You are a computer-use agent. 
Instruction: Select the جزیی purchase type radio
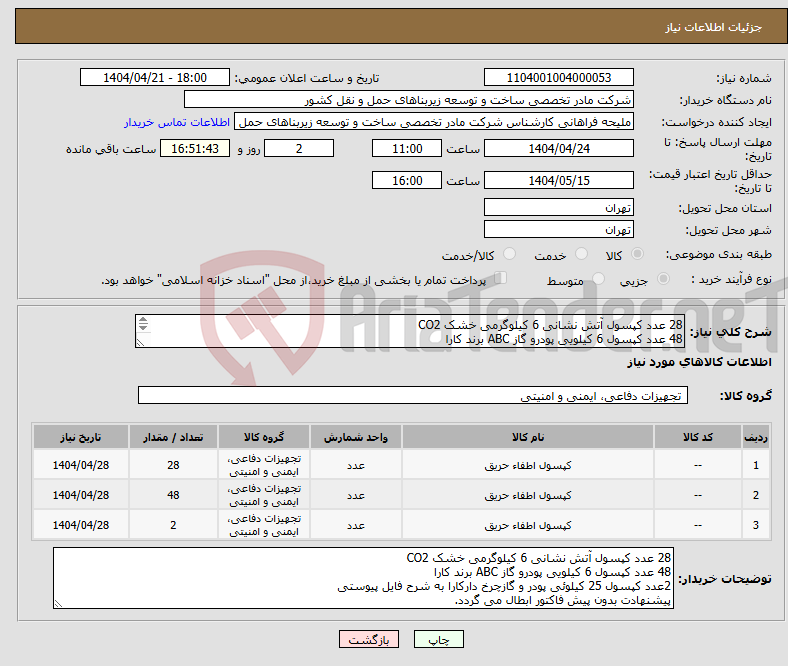(x=663, y=278)
